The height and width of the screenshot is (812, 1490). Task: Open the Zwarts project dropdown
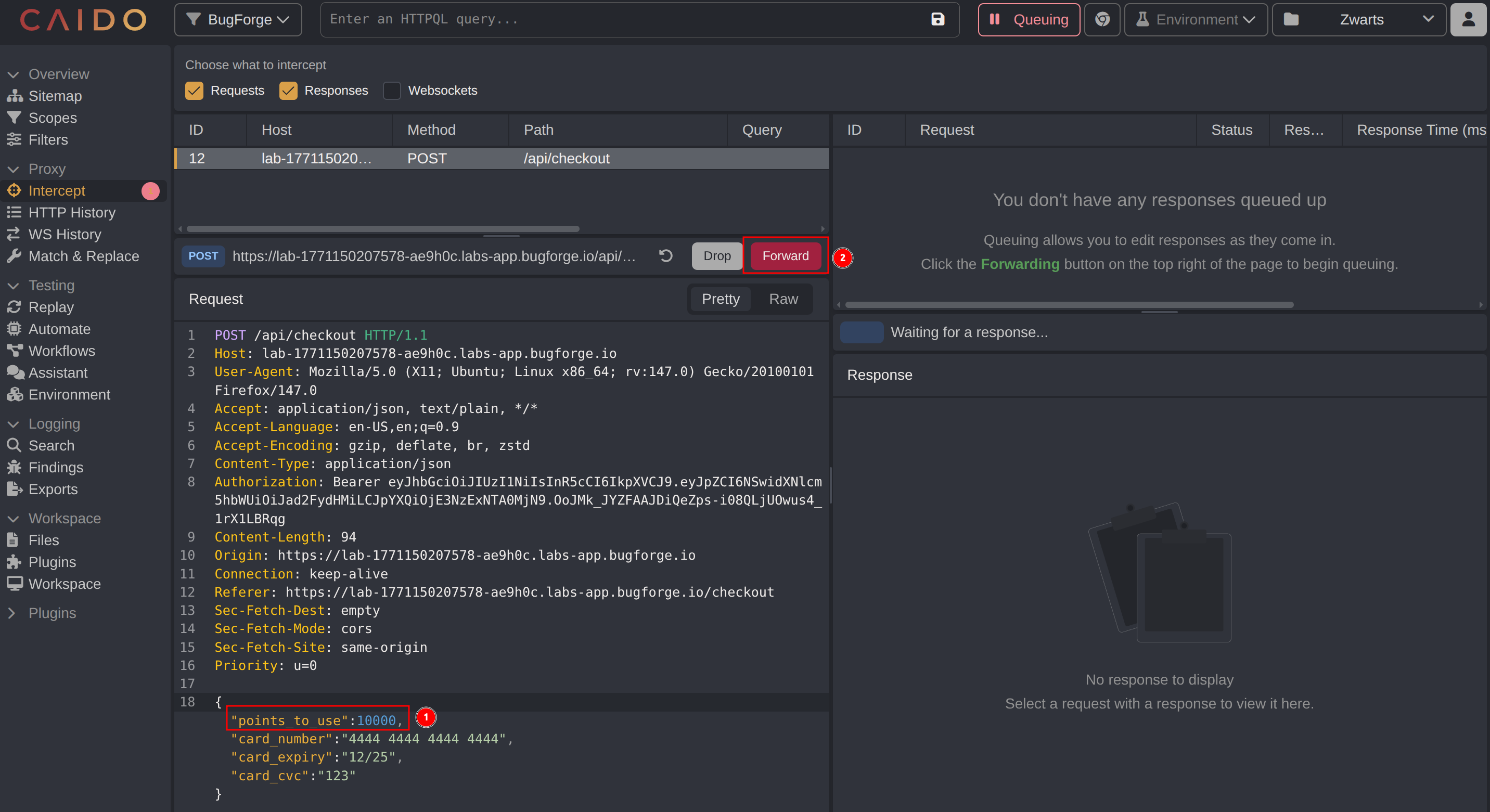(x=1358, y=19)
